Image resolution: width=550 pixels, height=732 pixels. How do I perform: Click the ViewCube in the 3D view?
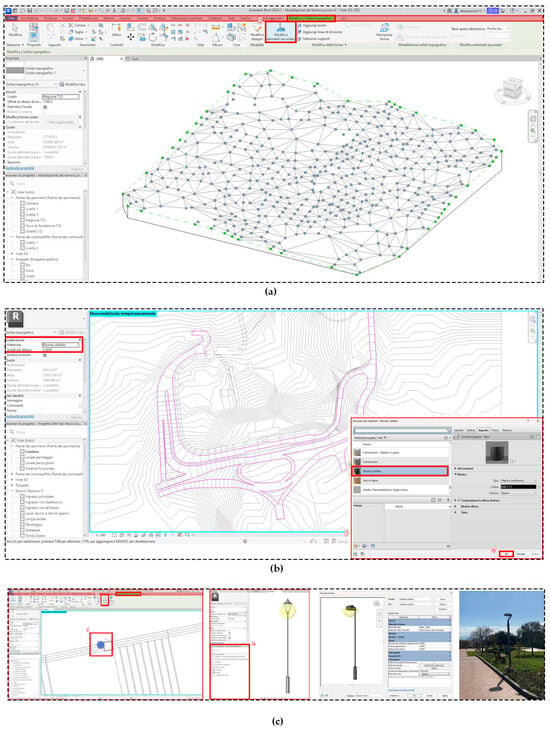[x=511, y=89]
